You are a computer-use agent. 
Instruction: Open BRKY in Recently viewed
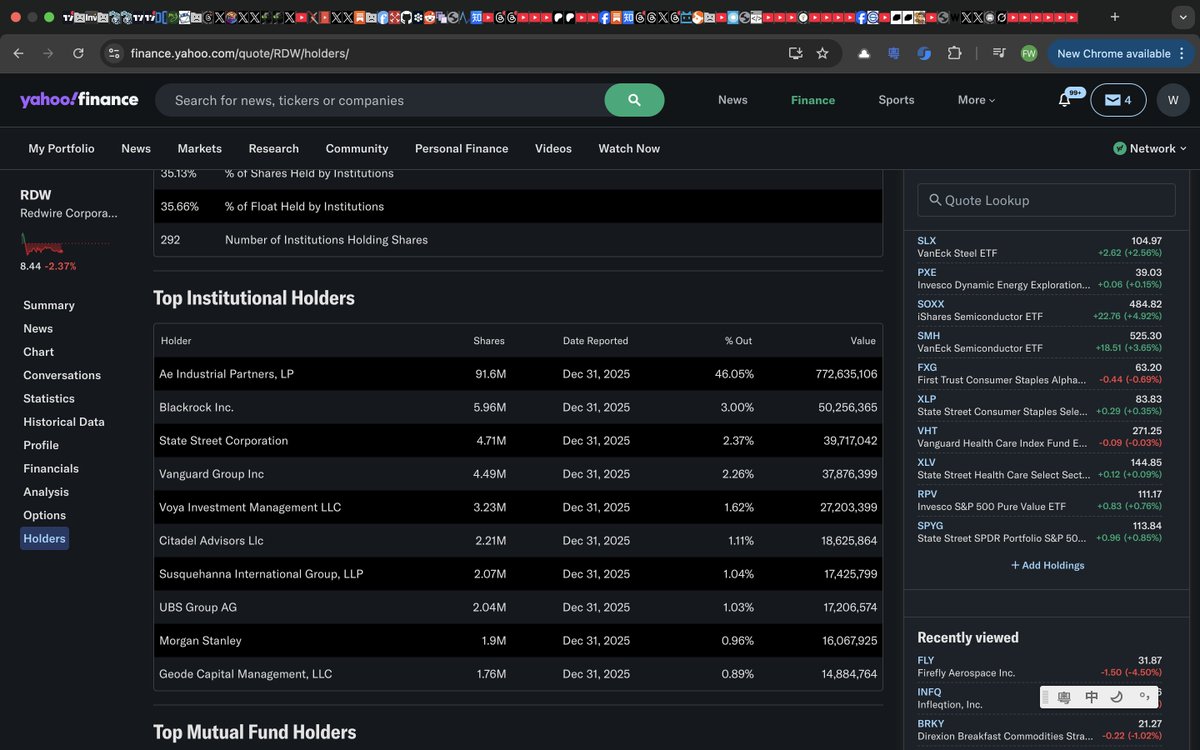click(x=931, y=724)
